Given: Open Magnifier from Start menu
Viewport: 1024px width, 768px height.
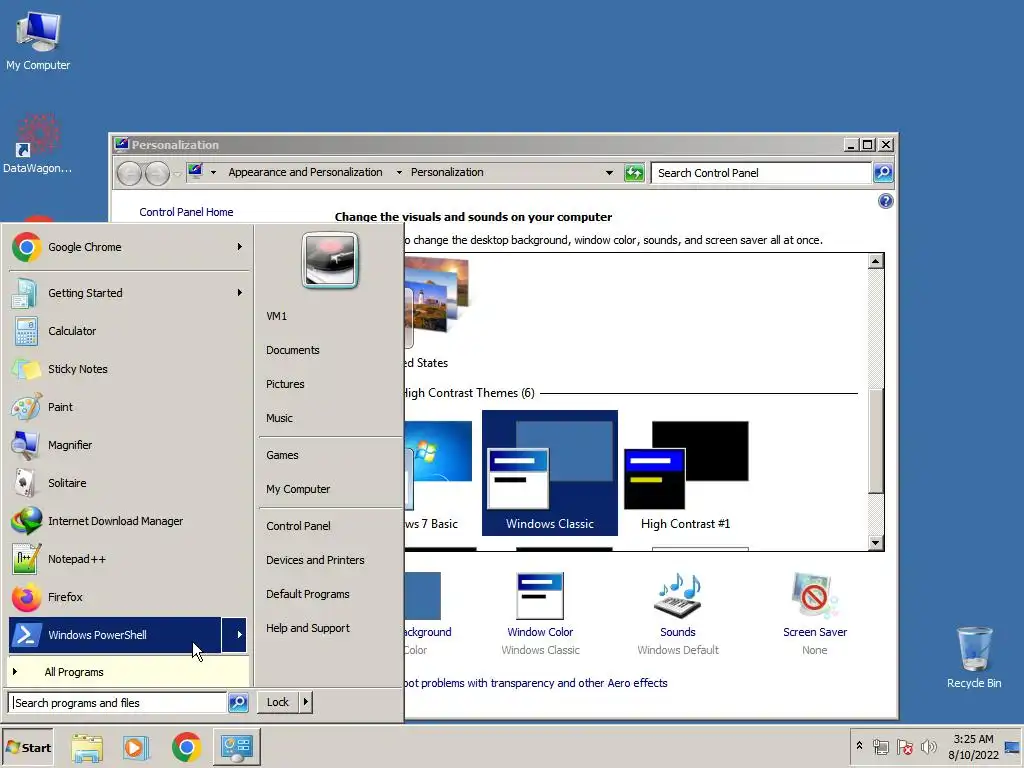Looking at the screenshot, I should (x=128, y=445).
